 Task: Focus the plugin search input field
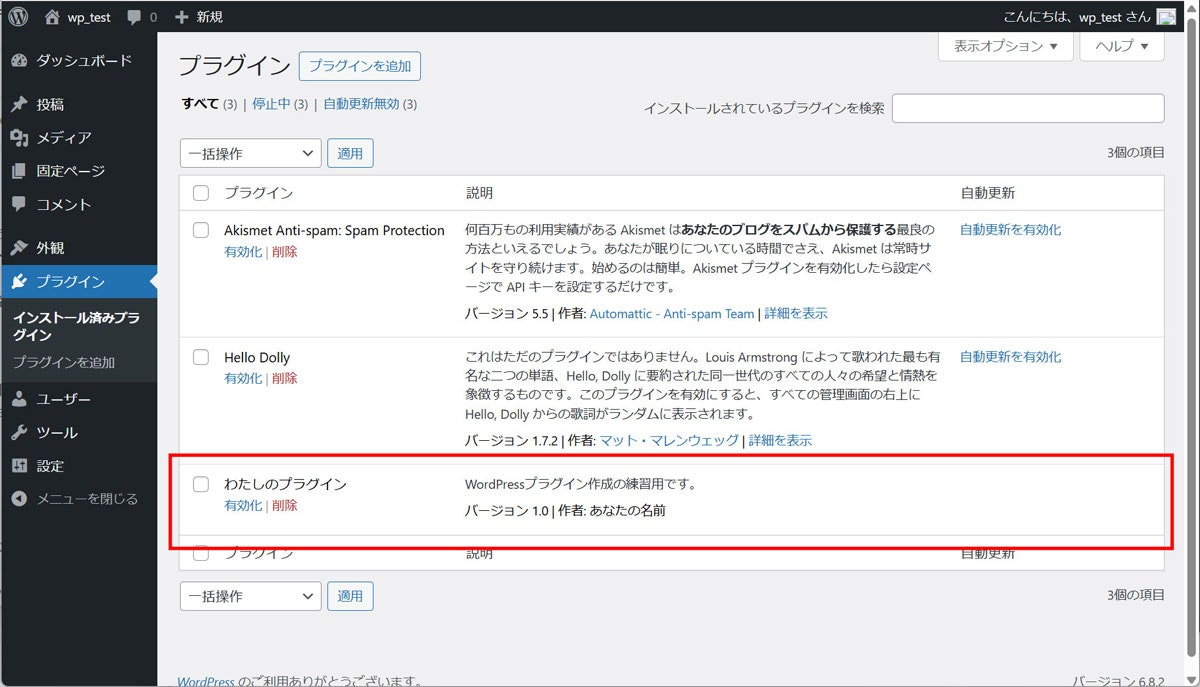1028,108
